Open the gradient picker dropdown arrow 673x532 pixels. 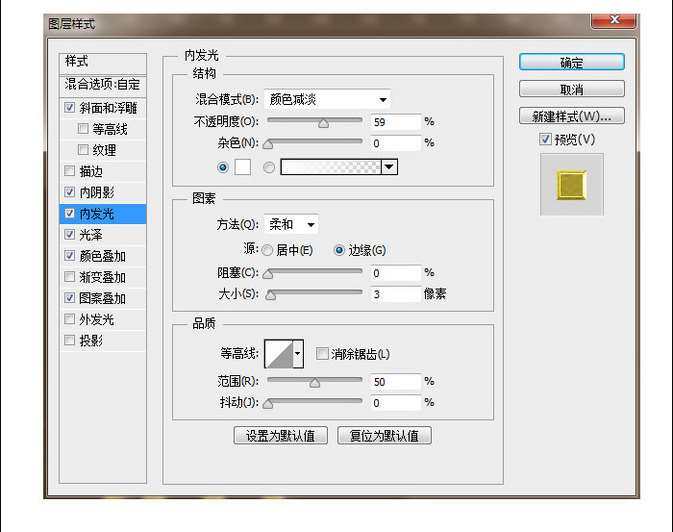click(x=389, y=167)
